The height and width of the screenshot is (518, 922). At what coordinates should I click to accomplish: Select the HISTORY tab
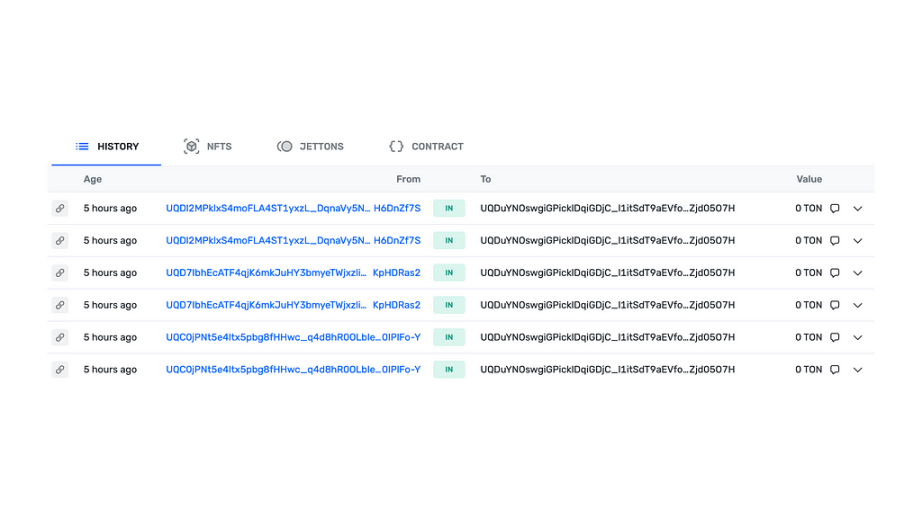pos(107,146)
